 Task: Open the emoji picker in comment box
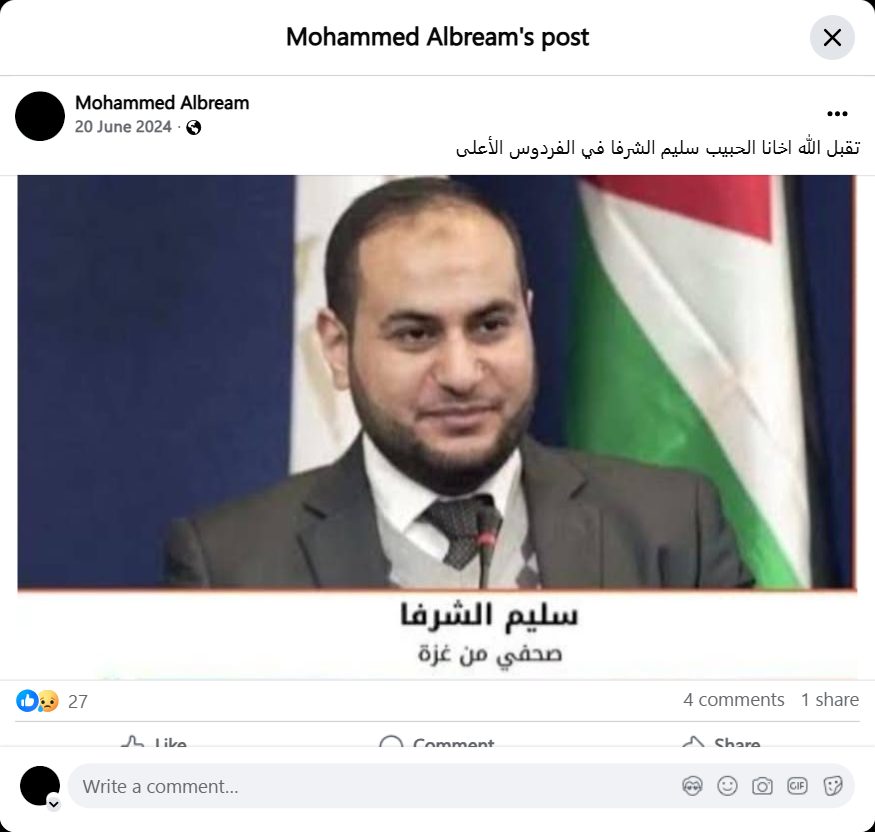coord(727,786)
